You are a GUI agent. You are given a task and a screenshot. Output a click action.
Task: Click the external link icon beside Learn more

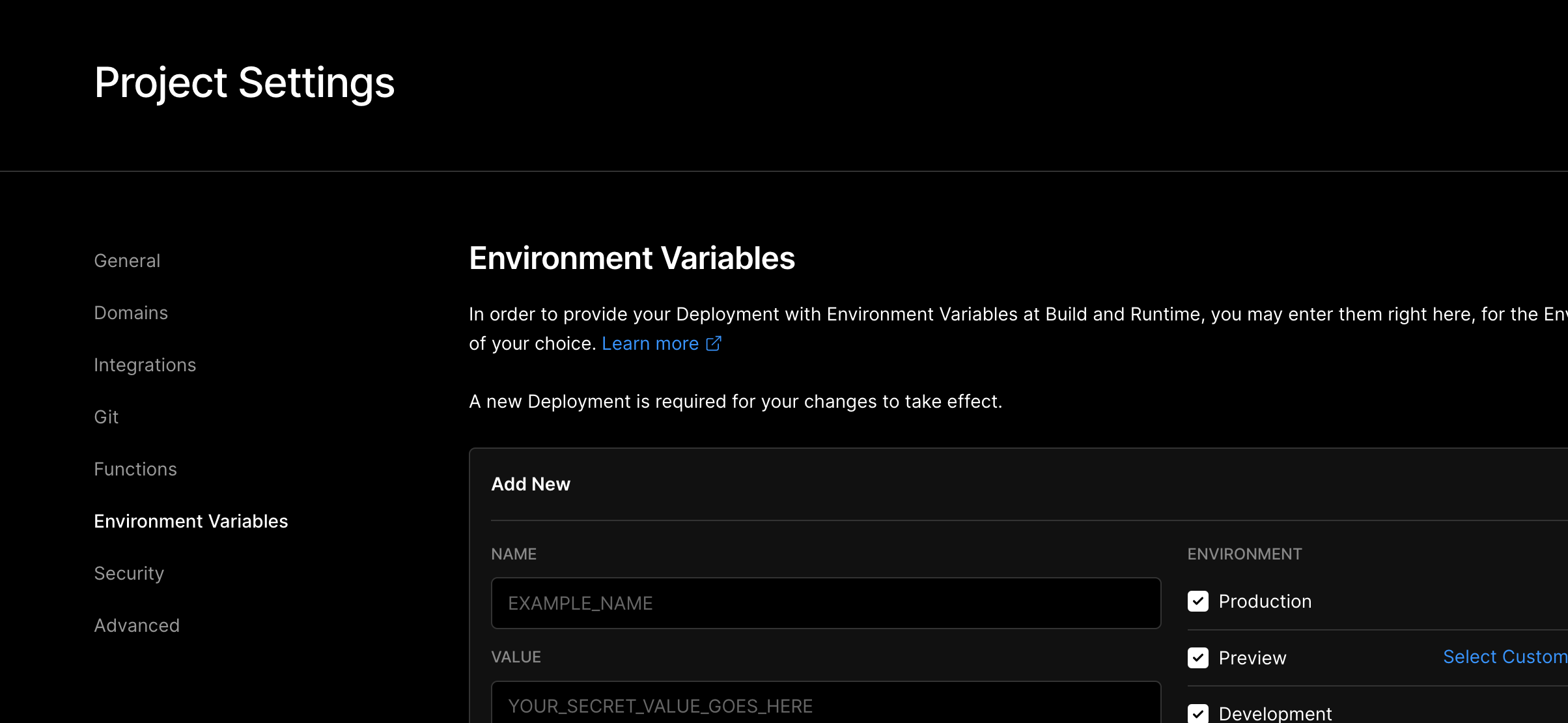[714, 343]
